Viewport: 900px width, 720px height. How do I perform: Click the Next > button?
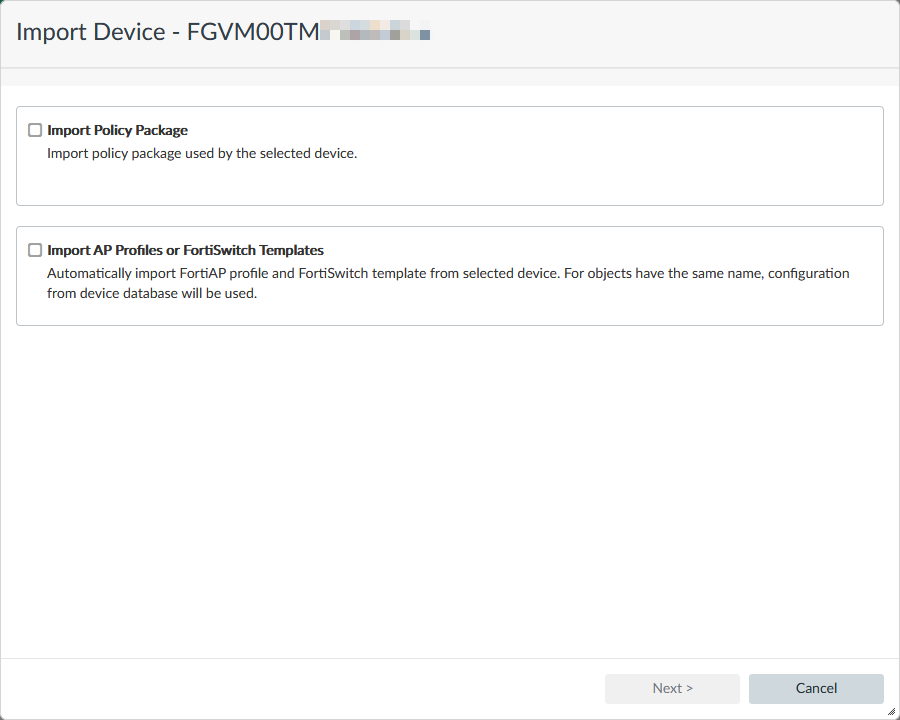[672, 688]
